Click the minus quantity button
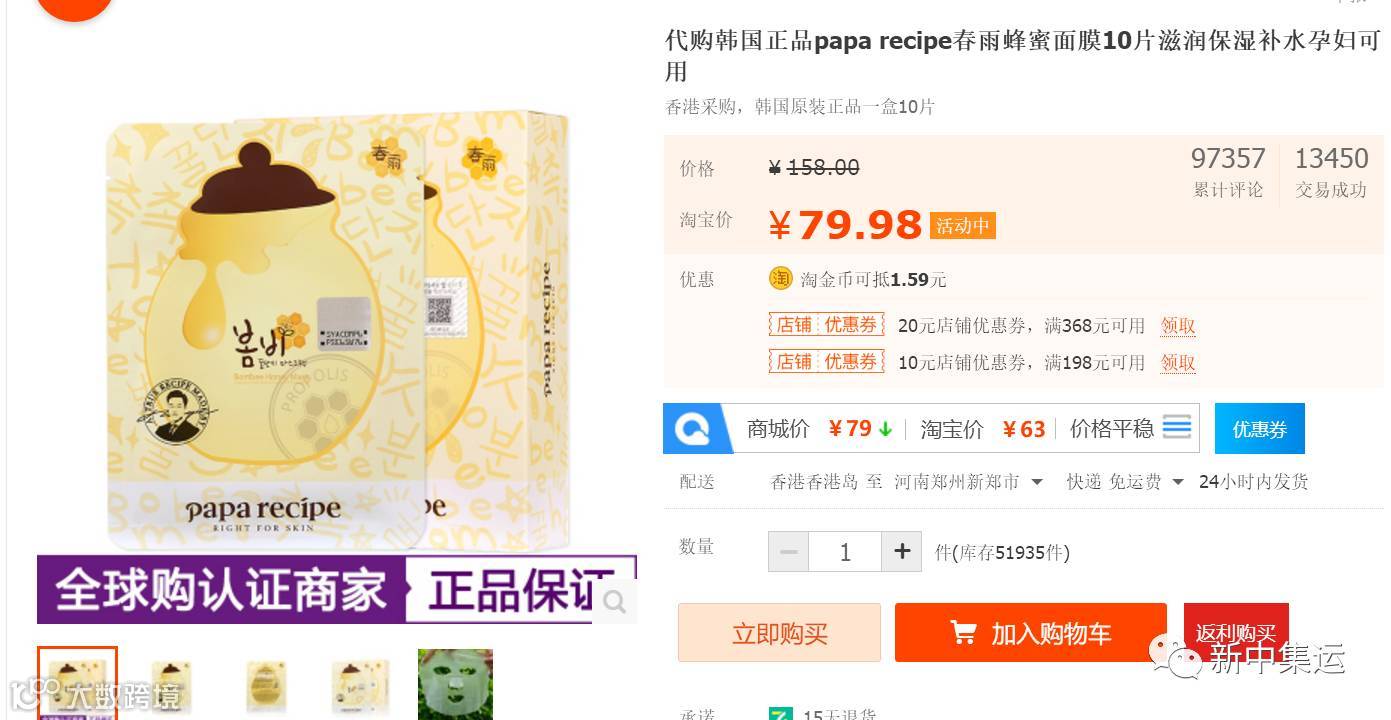The height and width of the screenshot is (720, 1391). pos(788,552)
